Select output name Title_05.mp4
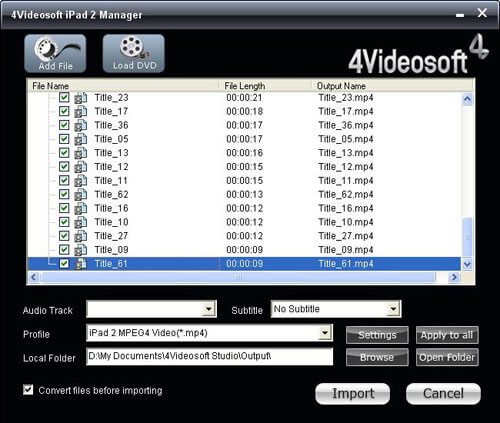This screenshot has width=500, height=423. point(346,139)
